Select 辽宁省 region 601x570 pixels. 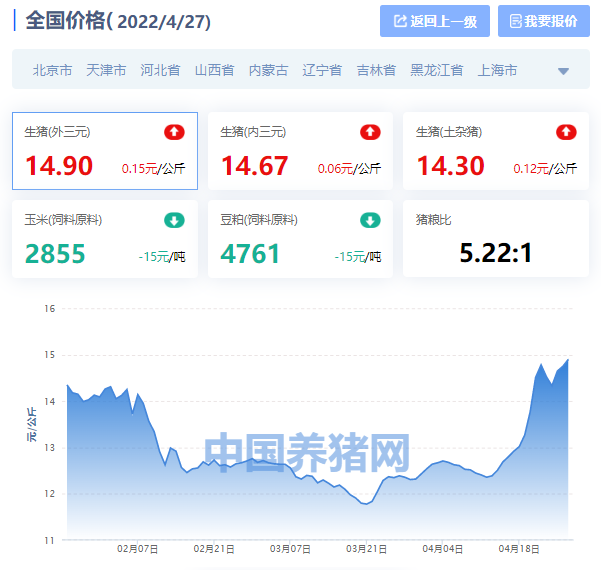click(322, 70)
